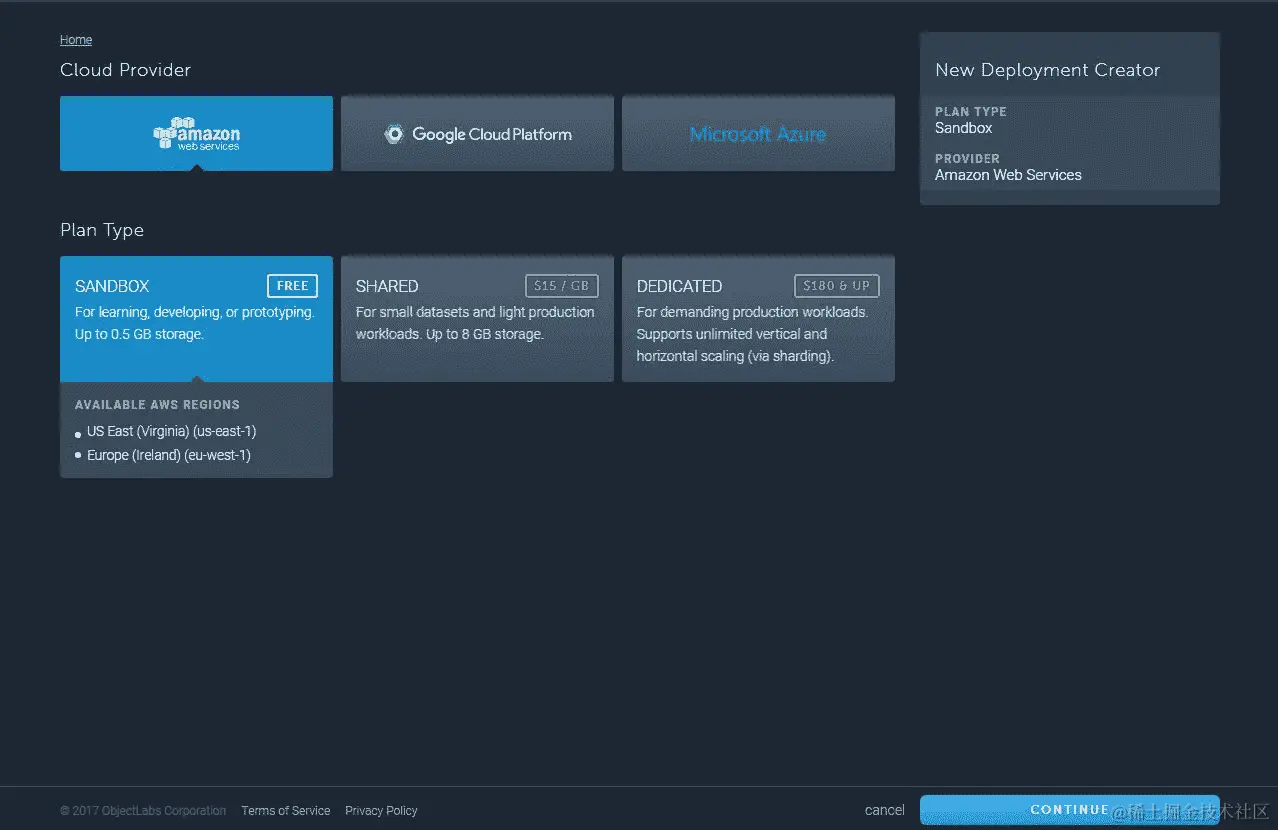Select the Amazon Web Services provider card

[x=196, y=133]
